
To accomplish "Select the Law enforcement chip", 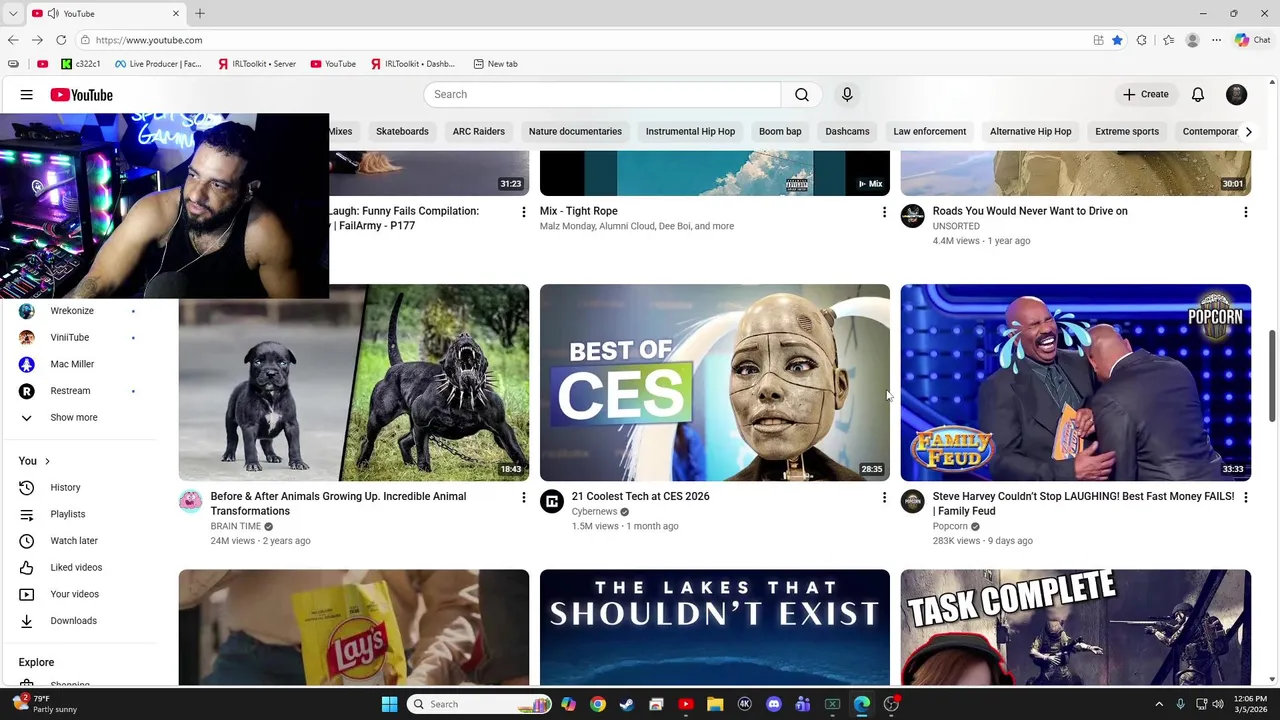I will tap(929, 131).
